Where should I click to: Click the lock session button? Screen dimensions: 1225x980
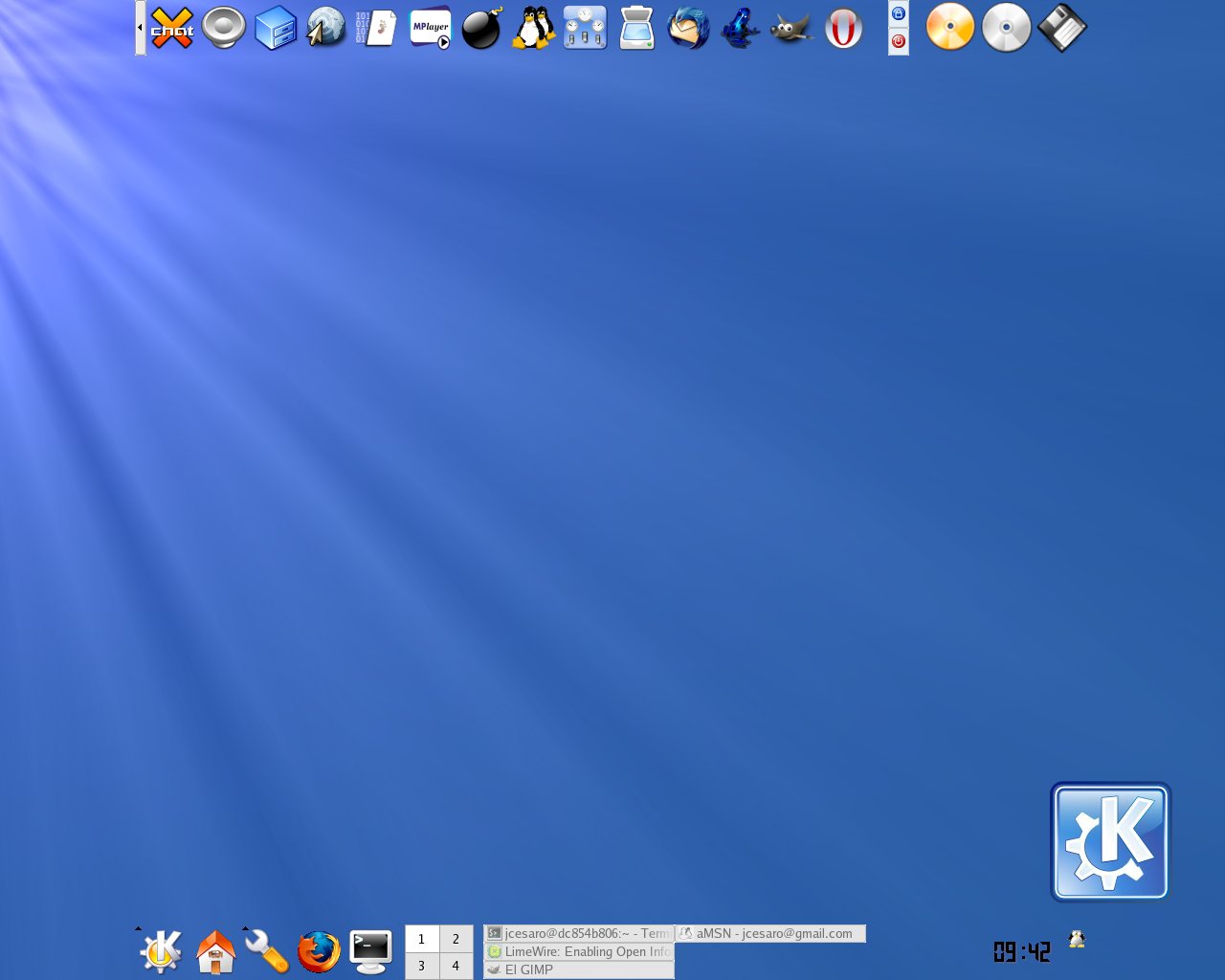pyautogui.click(x=899, y=13)
